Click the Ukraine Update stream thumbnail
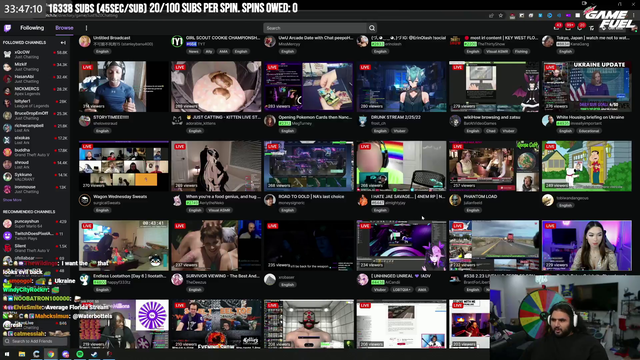The width and height of the screenshot is (640, 360). tap(587, 87)
